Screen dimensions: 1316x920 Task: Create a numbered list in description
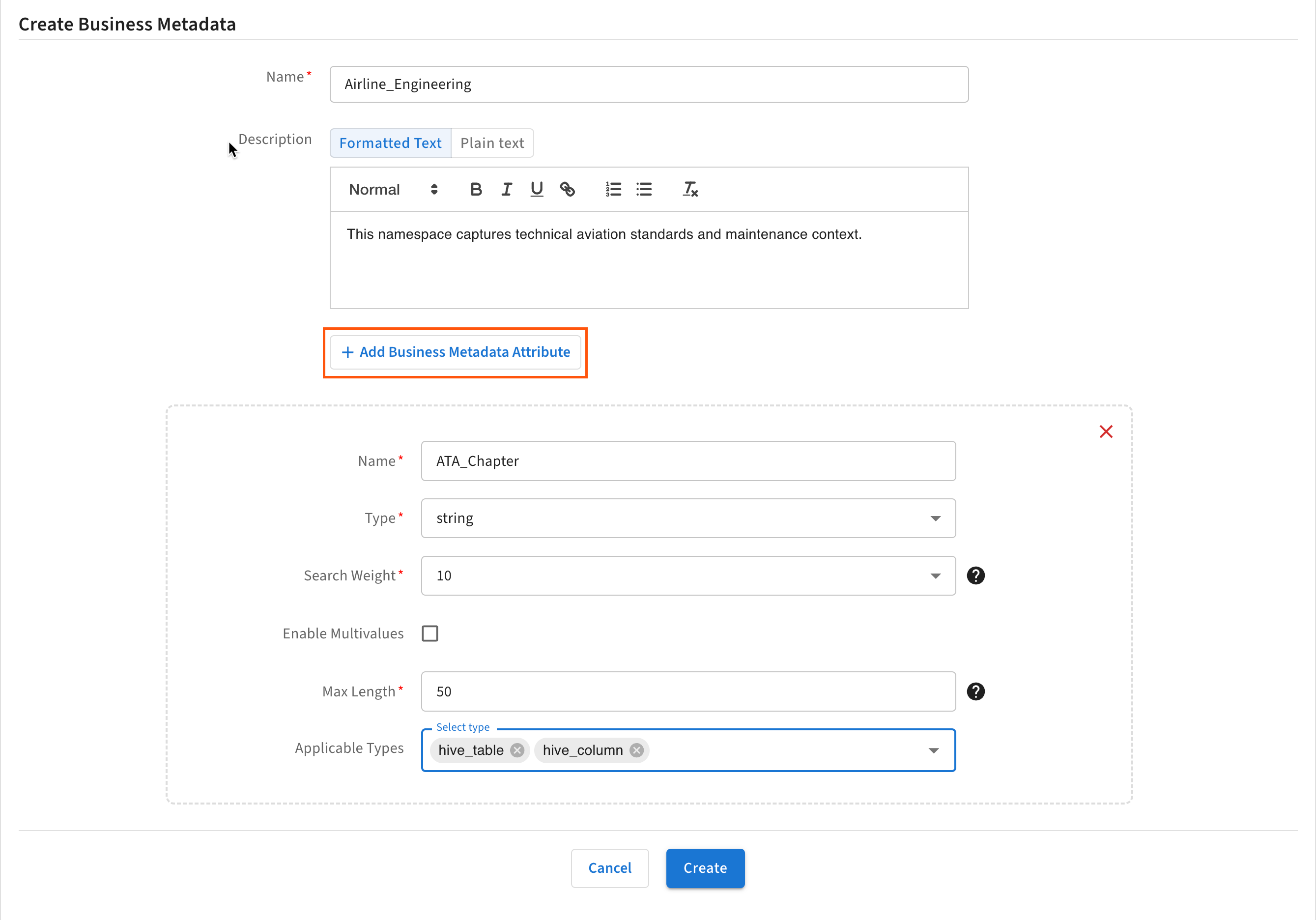coord(613,189)
